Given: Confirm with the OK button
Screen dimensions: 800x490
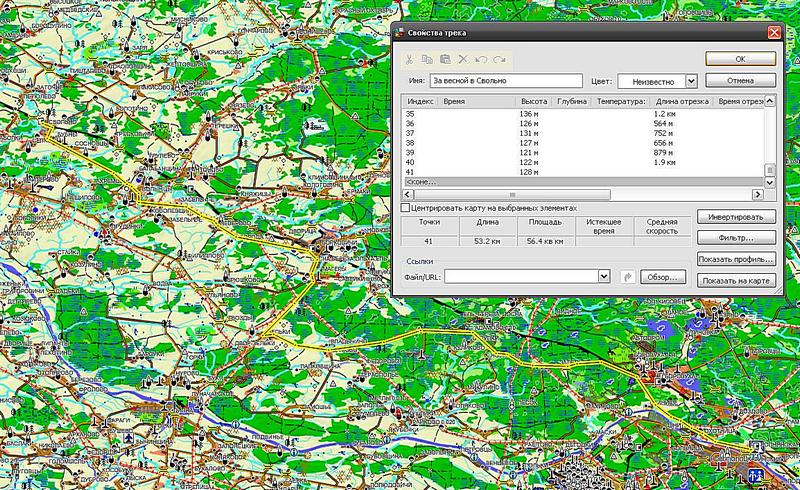Looking at the screenshot, I should (740, 59).
